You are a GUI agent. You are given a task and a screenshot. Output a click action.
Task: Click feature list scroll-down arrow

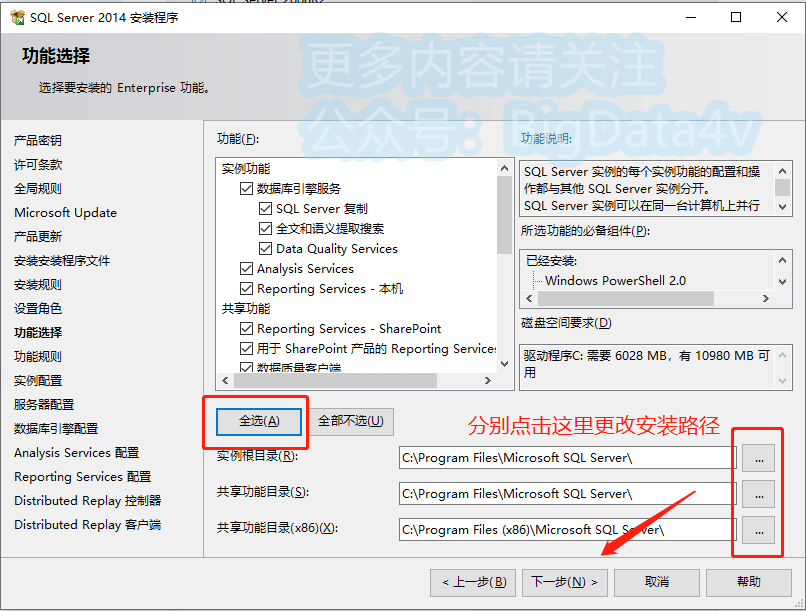(504, 364)
